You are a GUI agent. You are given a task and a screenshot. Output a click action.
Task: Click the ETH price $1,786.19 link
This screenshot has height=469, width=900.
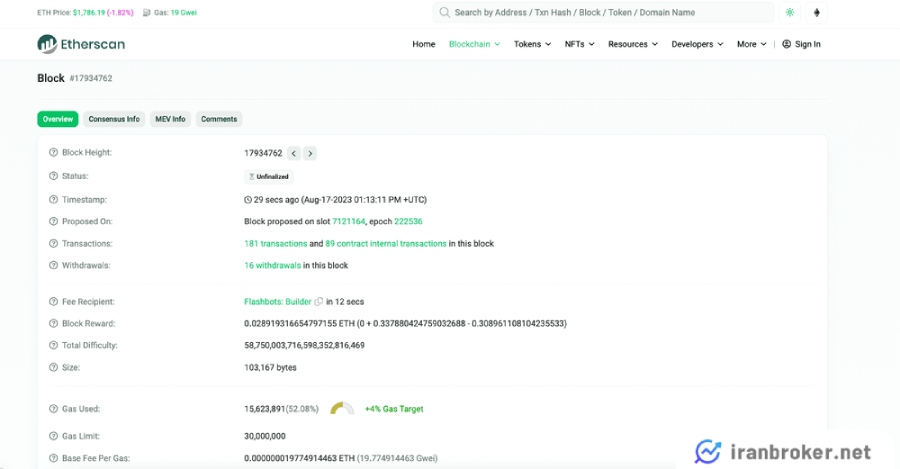pos(89,13)
